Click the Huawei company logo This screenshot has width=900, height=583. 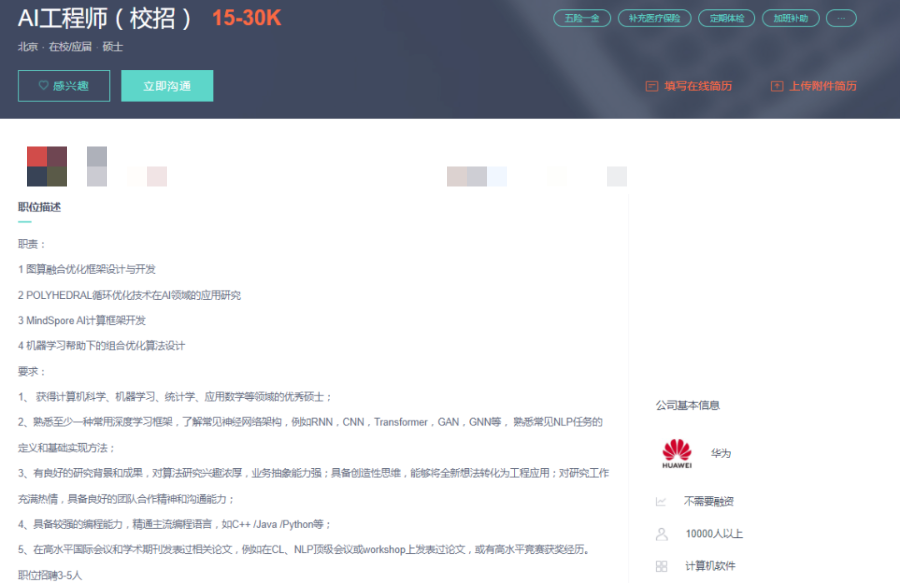tap(677, 454)
